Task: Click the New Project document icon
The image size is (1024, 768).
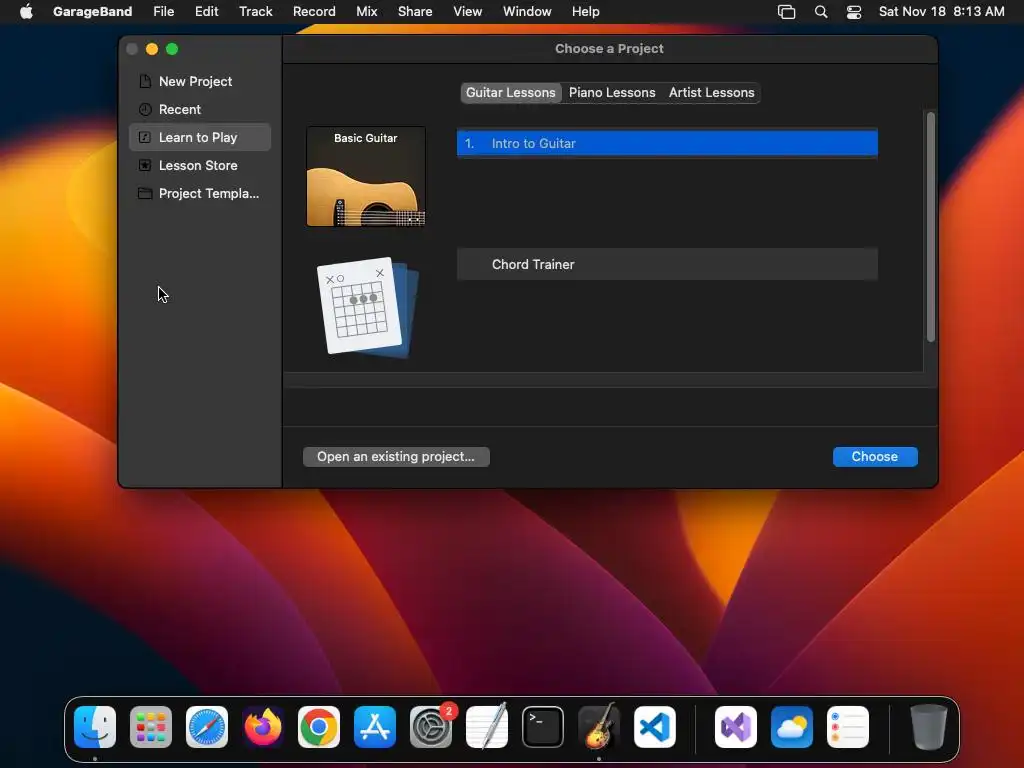Action: pos(145,81)
